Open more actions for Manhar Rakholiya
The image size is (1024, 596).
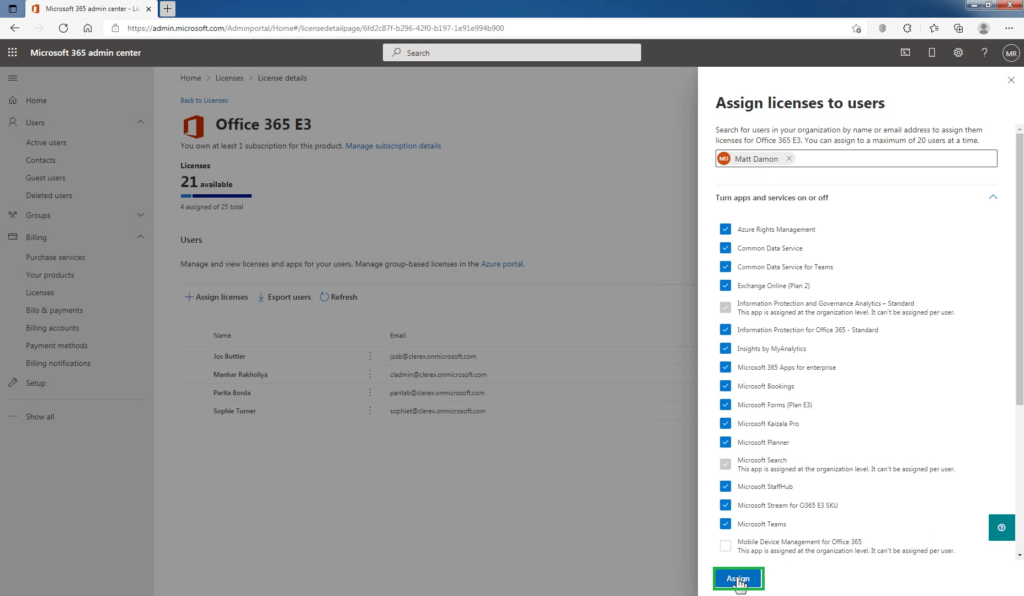click(370, 374)
